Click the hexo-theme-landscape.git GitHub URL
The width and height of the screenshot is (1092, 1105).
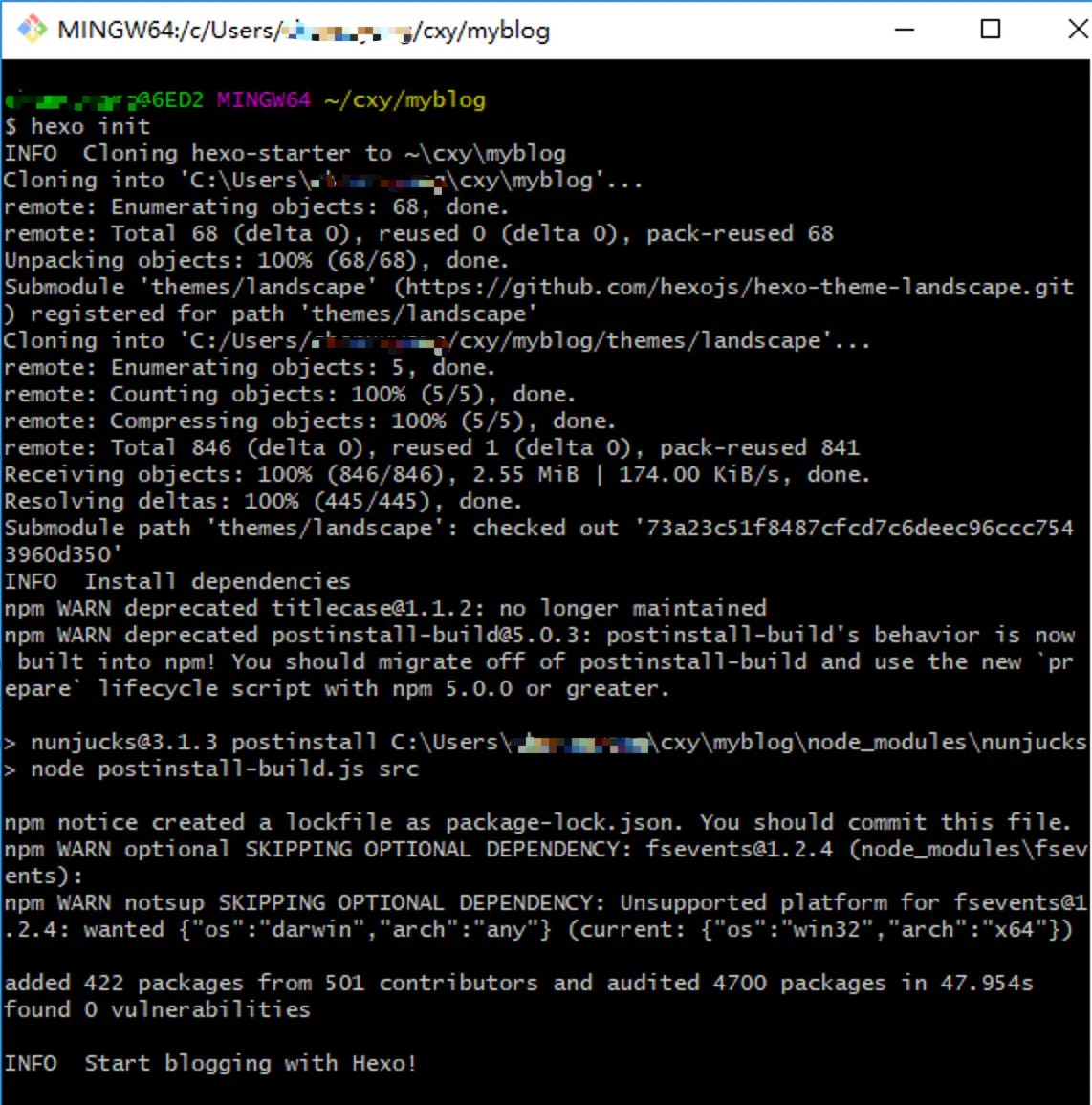(739, 288)
